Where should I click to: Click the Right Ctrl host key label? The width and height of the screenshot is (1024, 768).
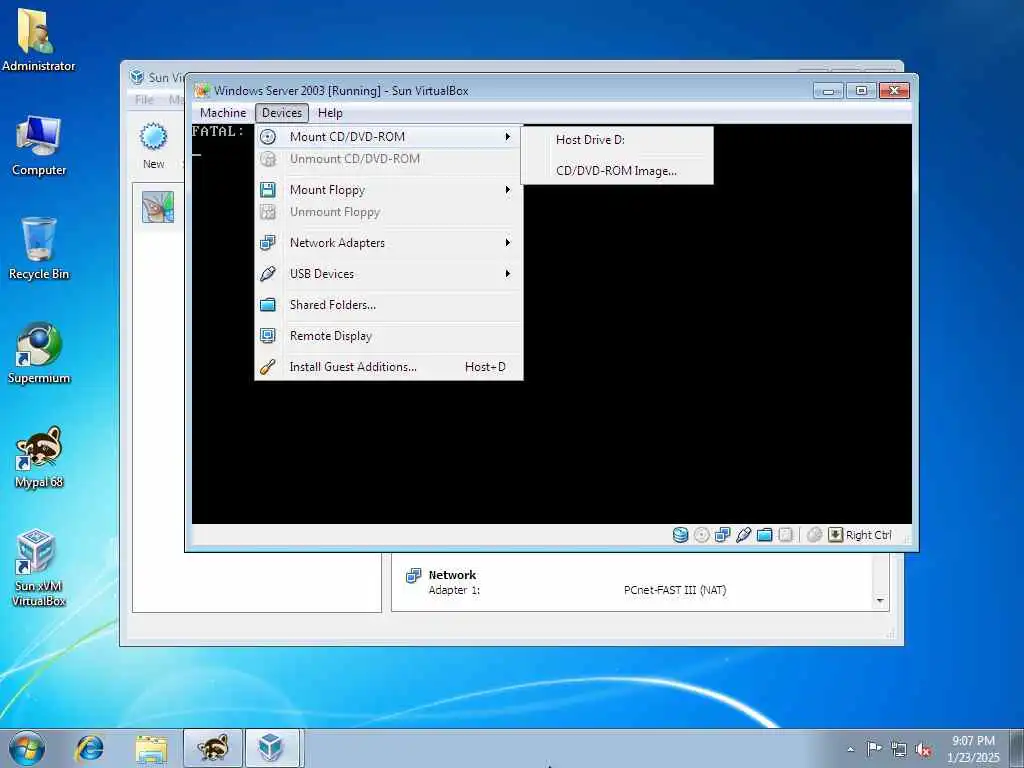[869, 536]
